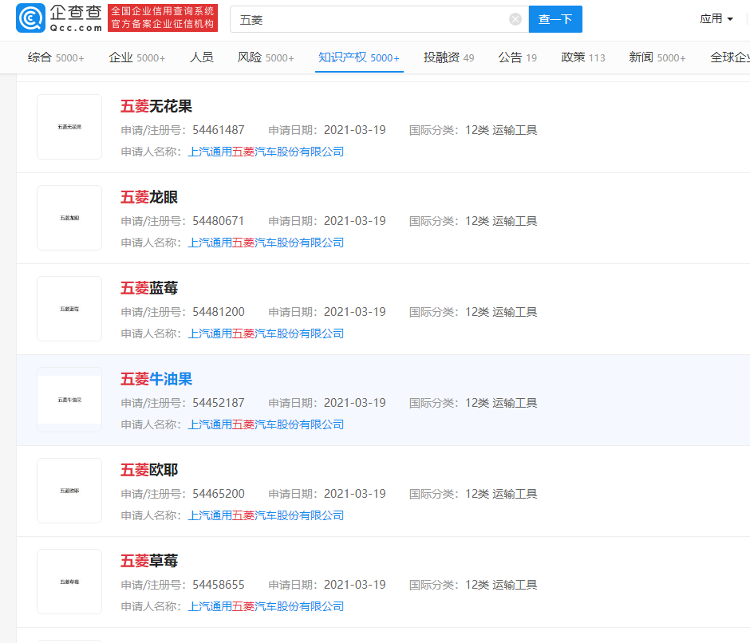Open applicant company link under 五菱欧耶
The height and width of the screenshot is (643, 750).
click(x=266, y=515)
